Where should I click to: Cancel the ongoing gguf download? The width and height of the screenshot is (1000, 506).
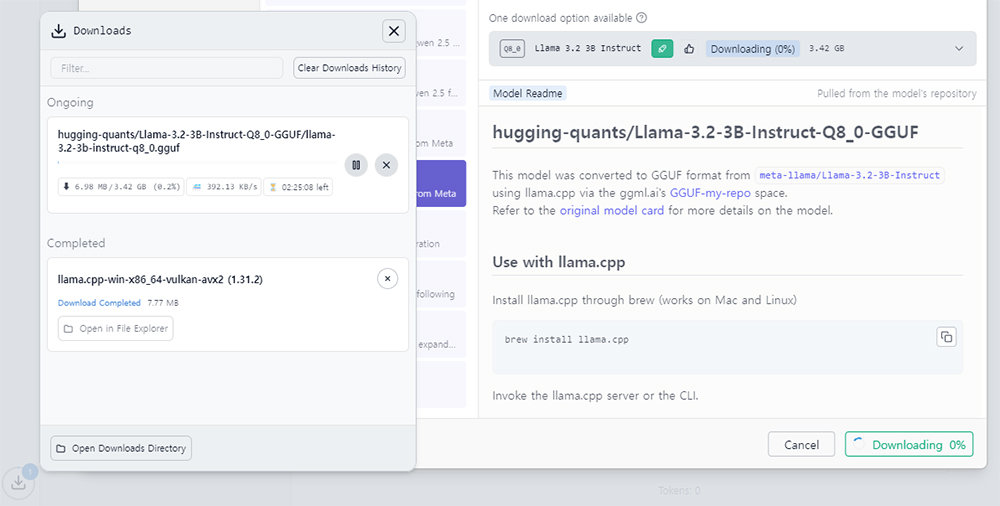pyautogui.click(x=387, y=164)
